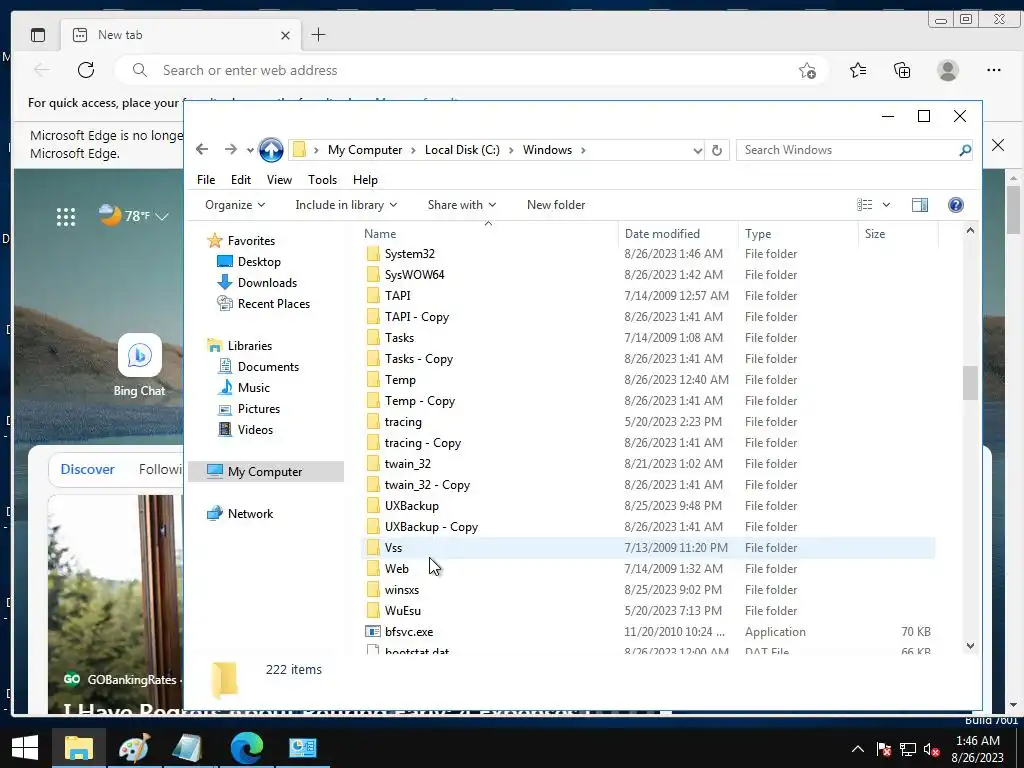Open the Edit menu

tap(241, 180)
